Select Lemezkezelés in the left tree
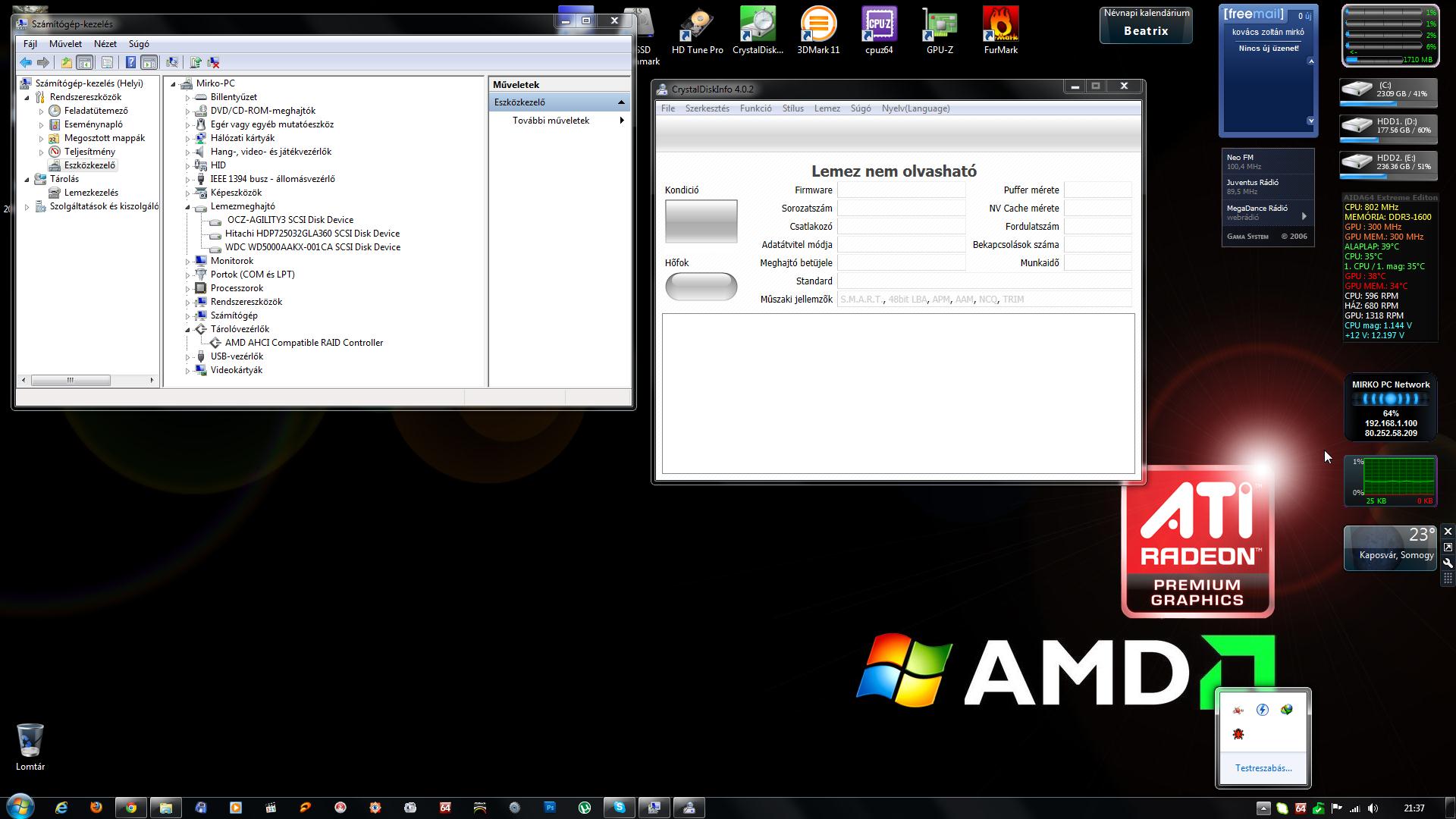Image resolution: width=1456 pixels, height=819 pixels. (x=91, y=193)
